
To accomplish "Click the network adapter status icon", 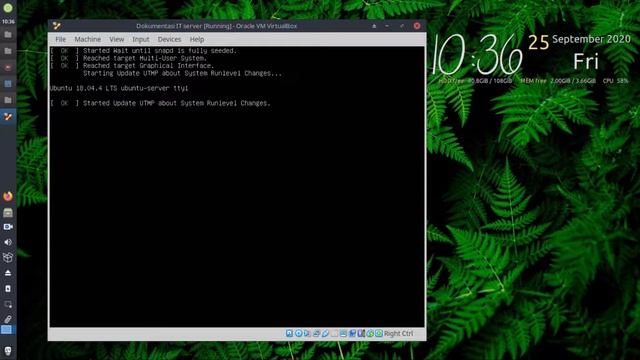I will coord(316,333).
